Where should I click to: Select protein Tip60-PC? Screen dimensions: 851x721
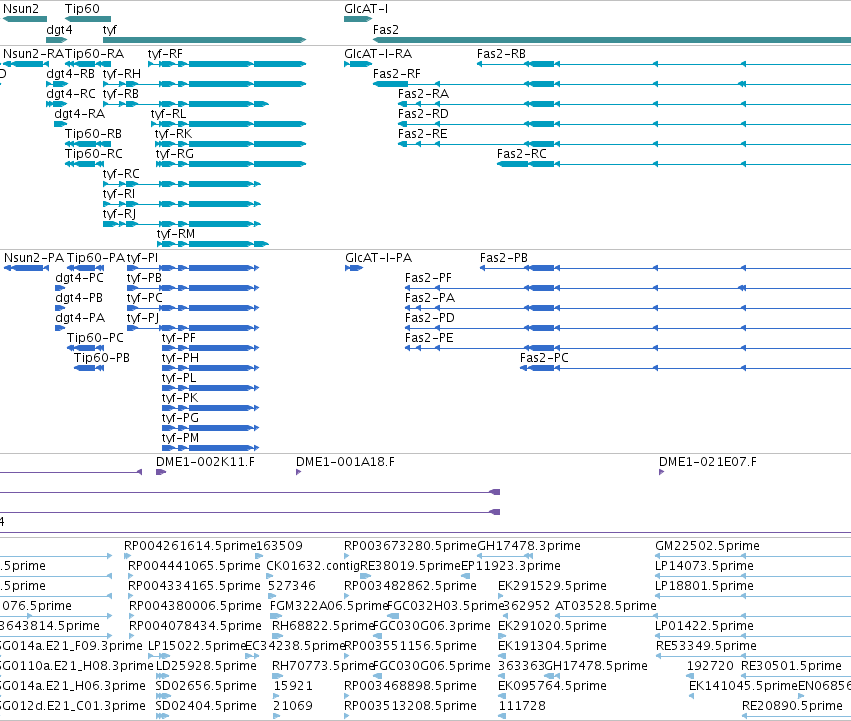[x=95, y=338]
